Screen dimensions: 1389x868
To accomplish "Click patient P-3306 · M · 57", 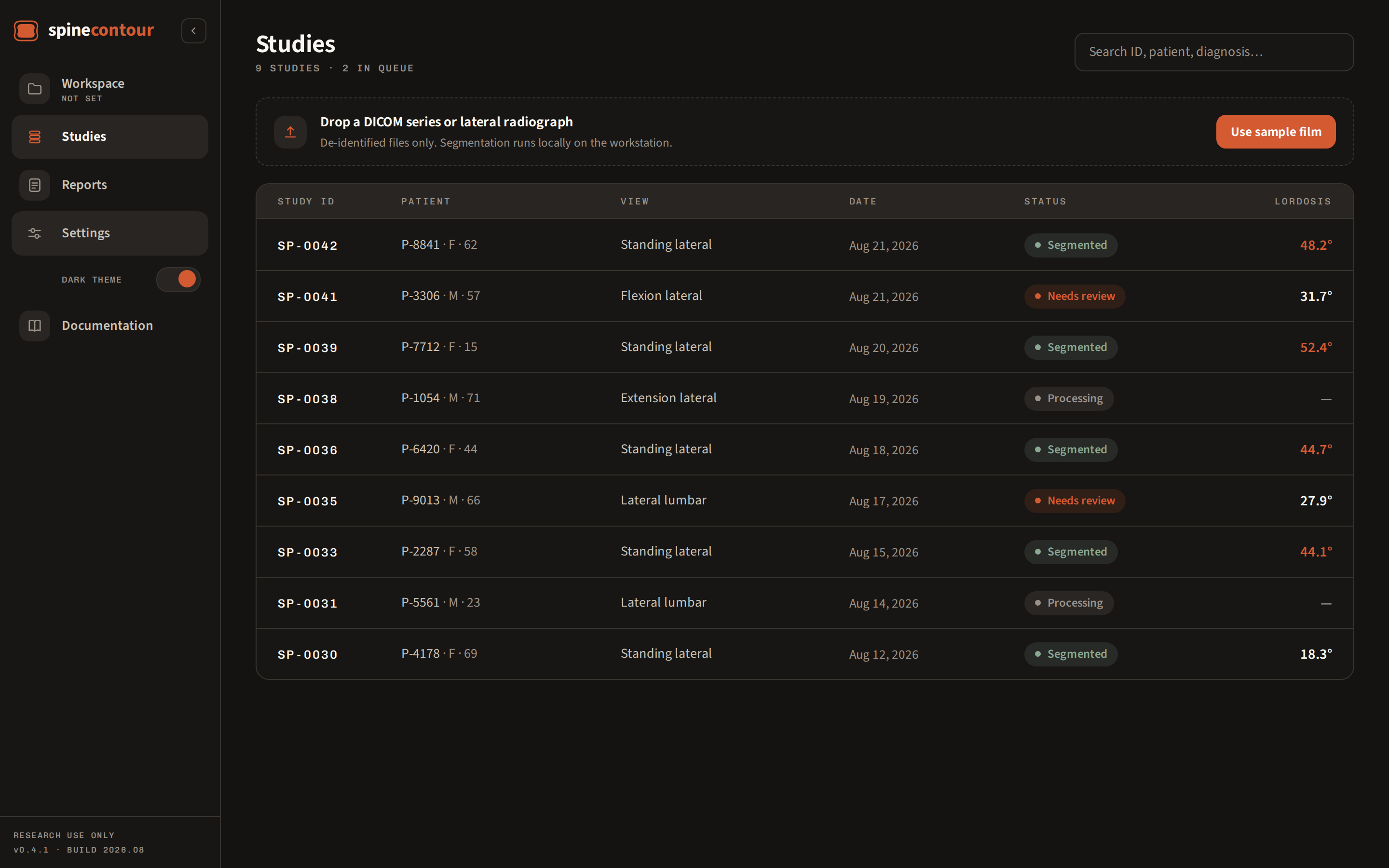I will pos(440,296).
